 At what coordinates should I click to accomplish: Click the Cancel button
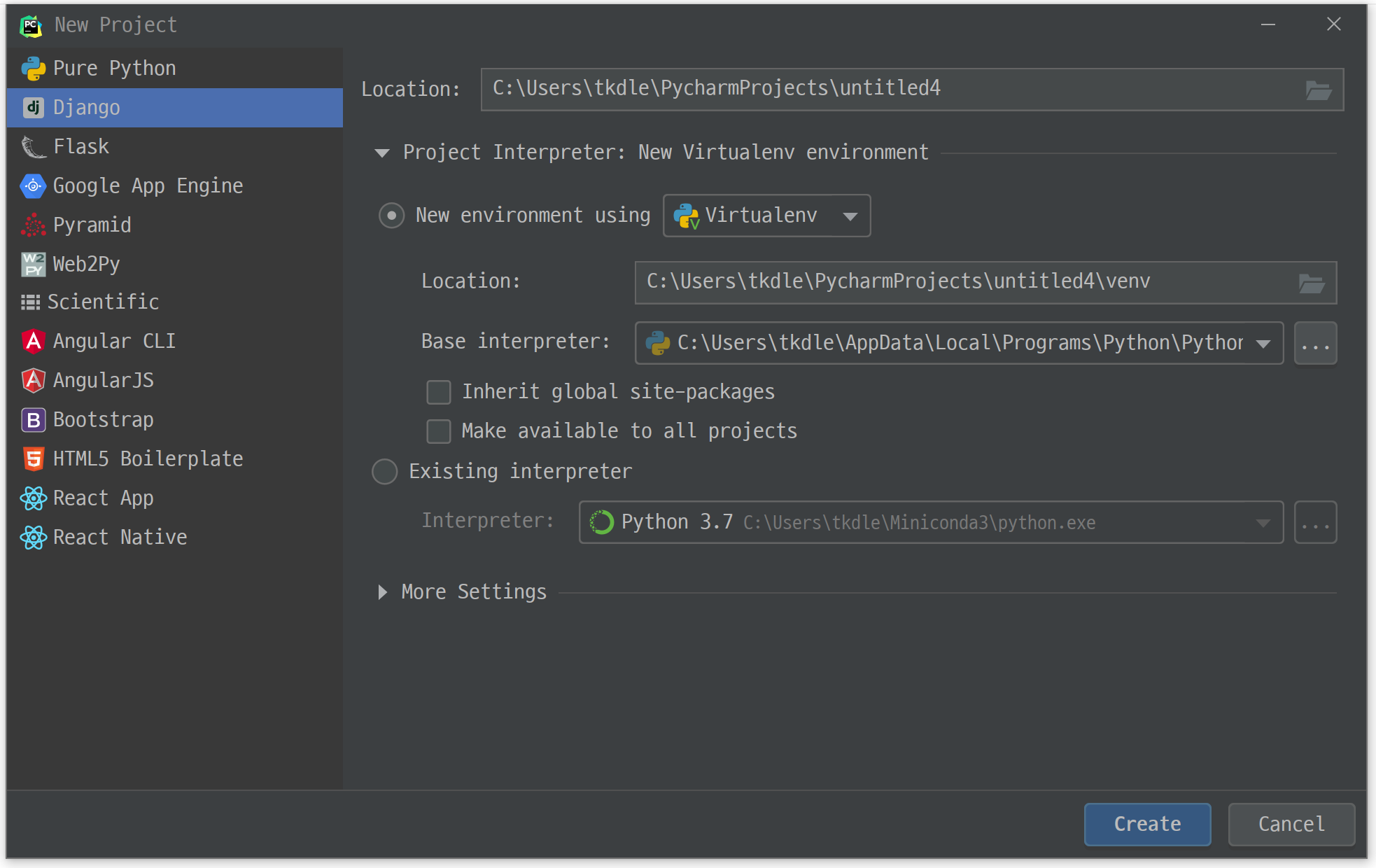tap(1291, 824)
